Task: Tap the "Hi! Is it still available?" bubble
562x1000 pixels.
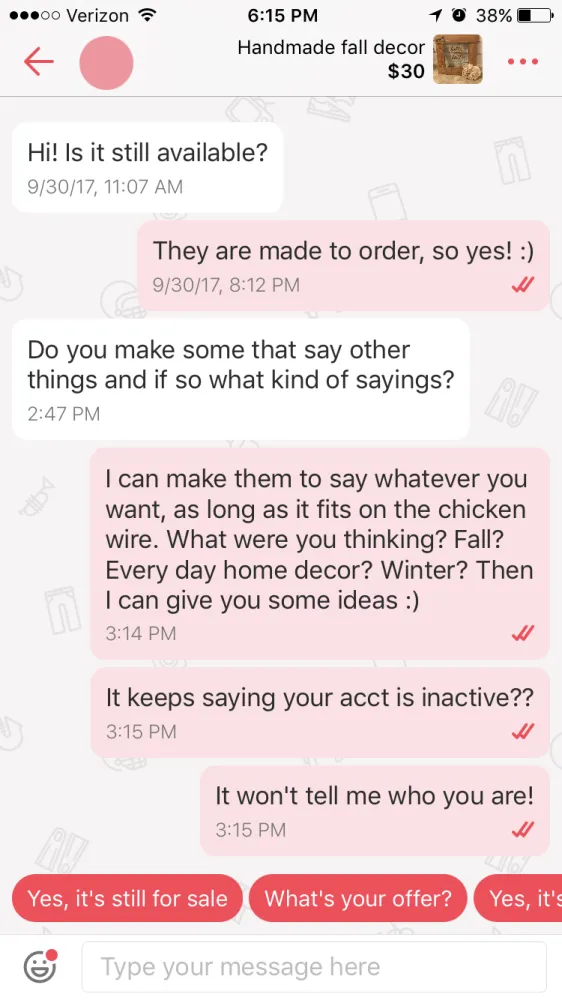Action: pyautogui.click(x=147, y=168)
